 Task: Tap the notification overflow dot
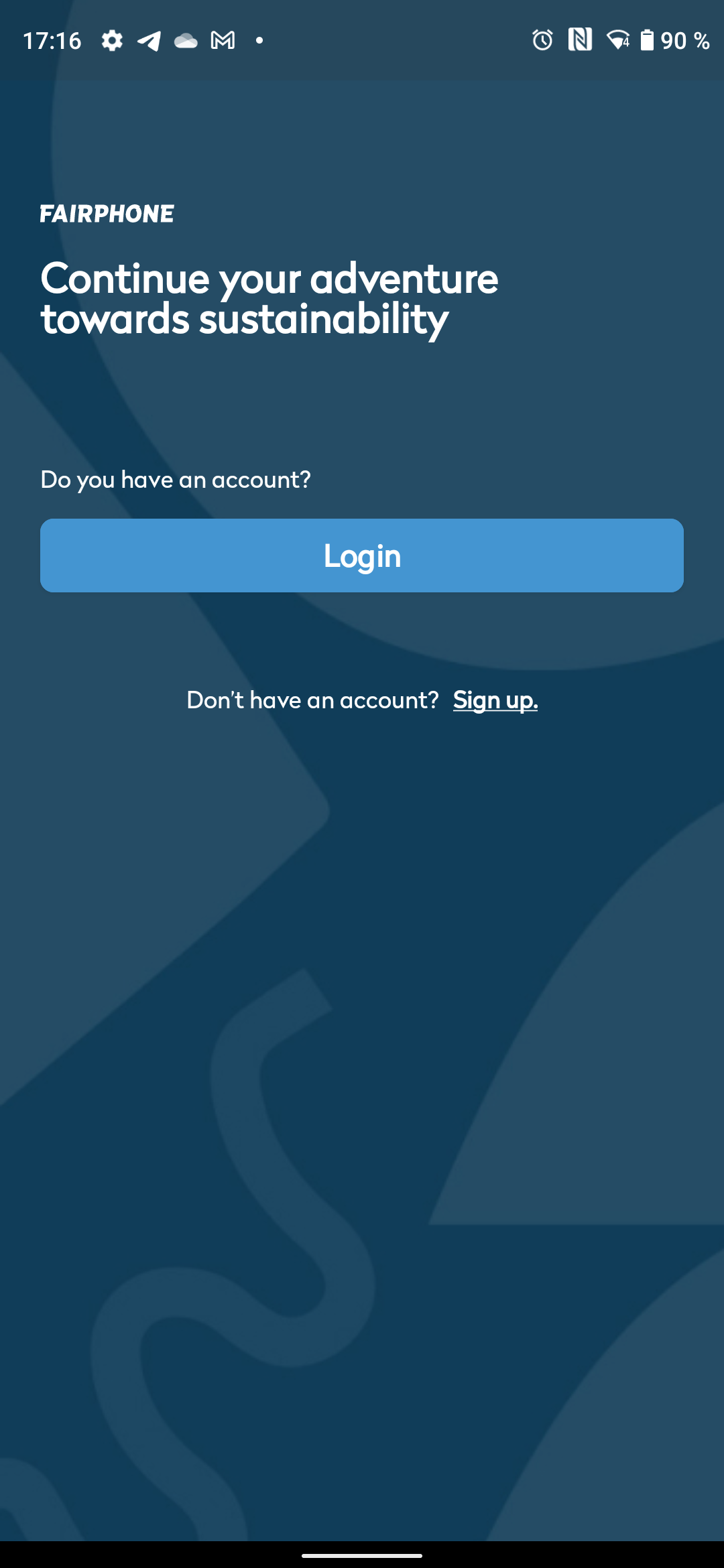click(259, 41)
